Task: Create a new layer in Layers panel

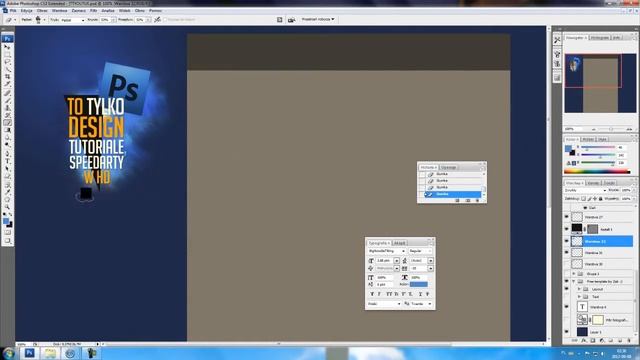Action: point(620,340)
